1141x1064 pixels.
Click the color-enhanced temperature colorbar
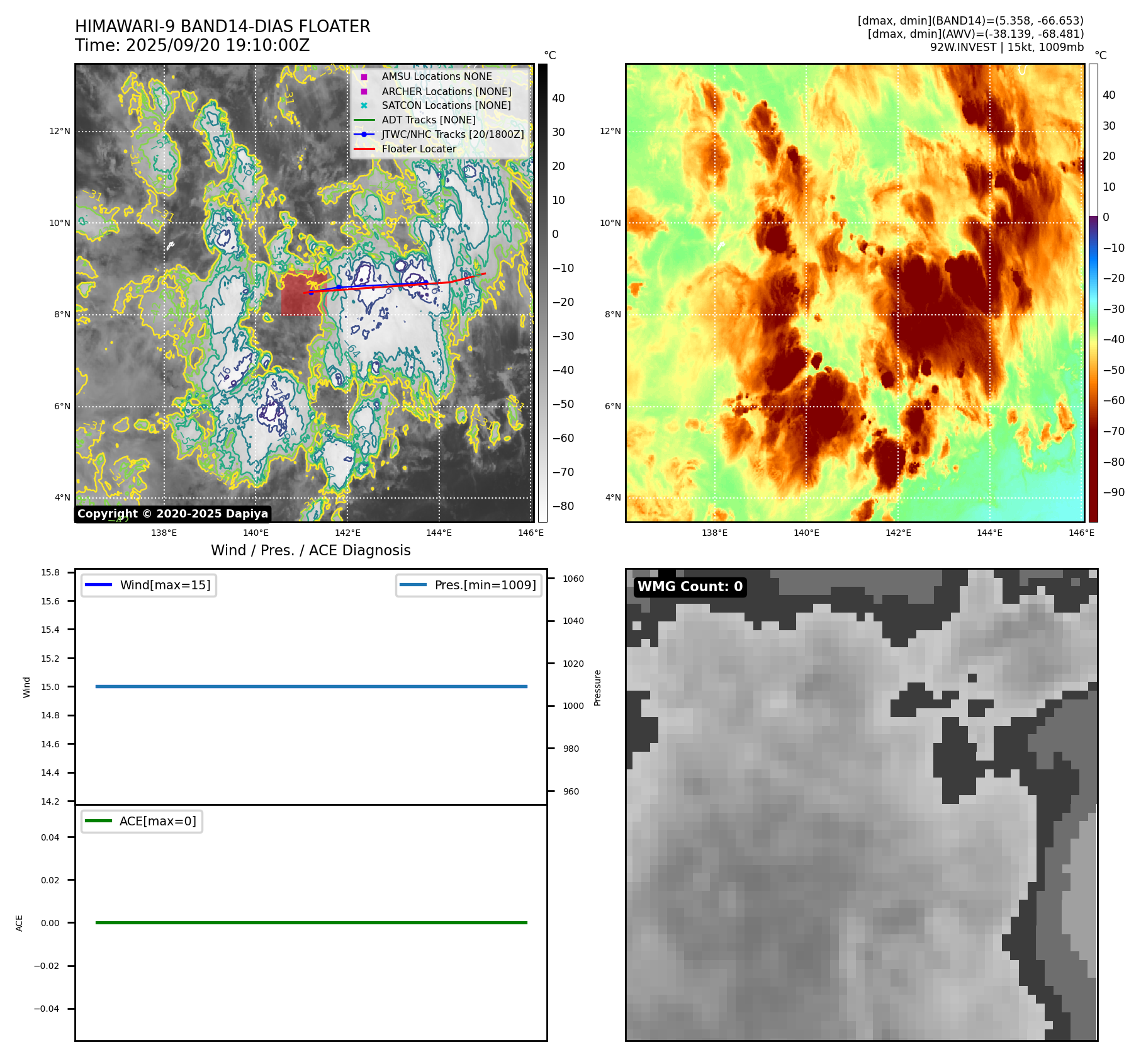pos(1093,293)
